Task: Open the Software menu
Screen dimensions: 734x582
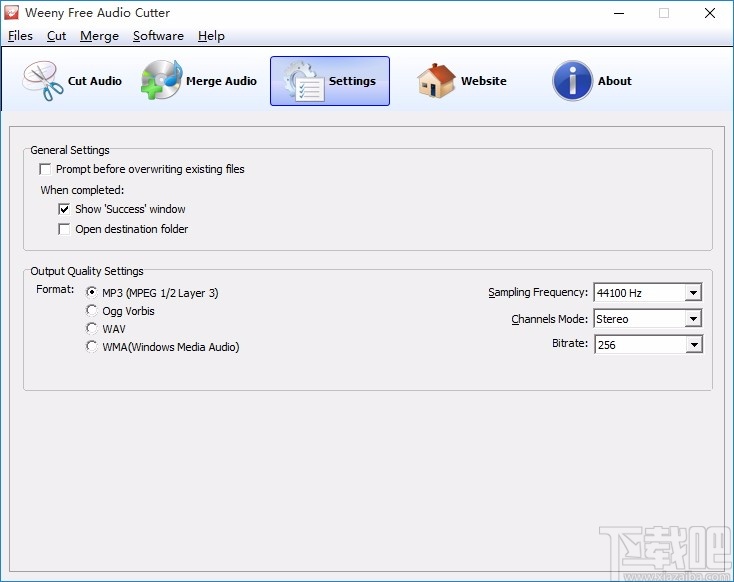Action: pos(158,36)
